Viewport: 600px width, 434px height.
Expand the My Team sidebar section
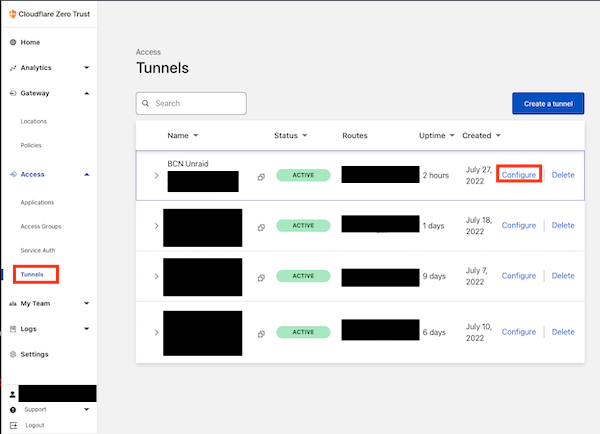tap(87, 303)
